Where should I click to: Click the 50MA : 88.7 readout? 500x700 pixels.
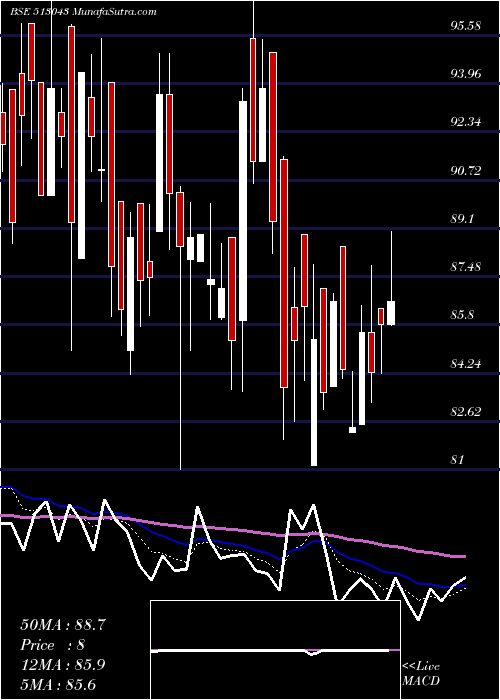[x=63, y=625]
